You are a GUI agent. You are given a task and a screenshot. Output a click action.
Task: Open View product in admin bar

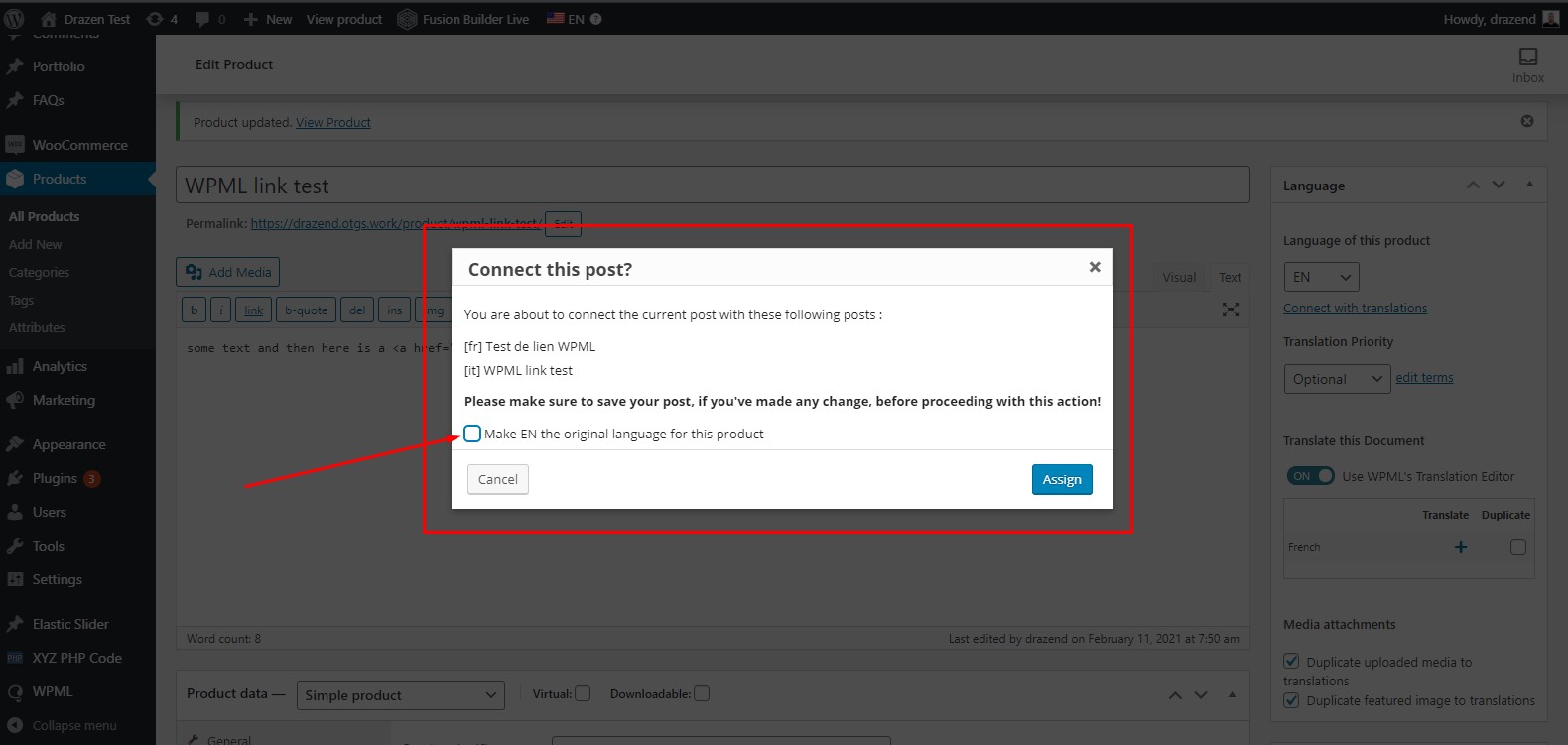[x=343, y=19]
